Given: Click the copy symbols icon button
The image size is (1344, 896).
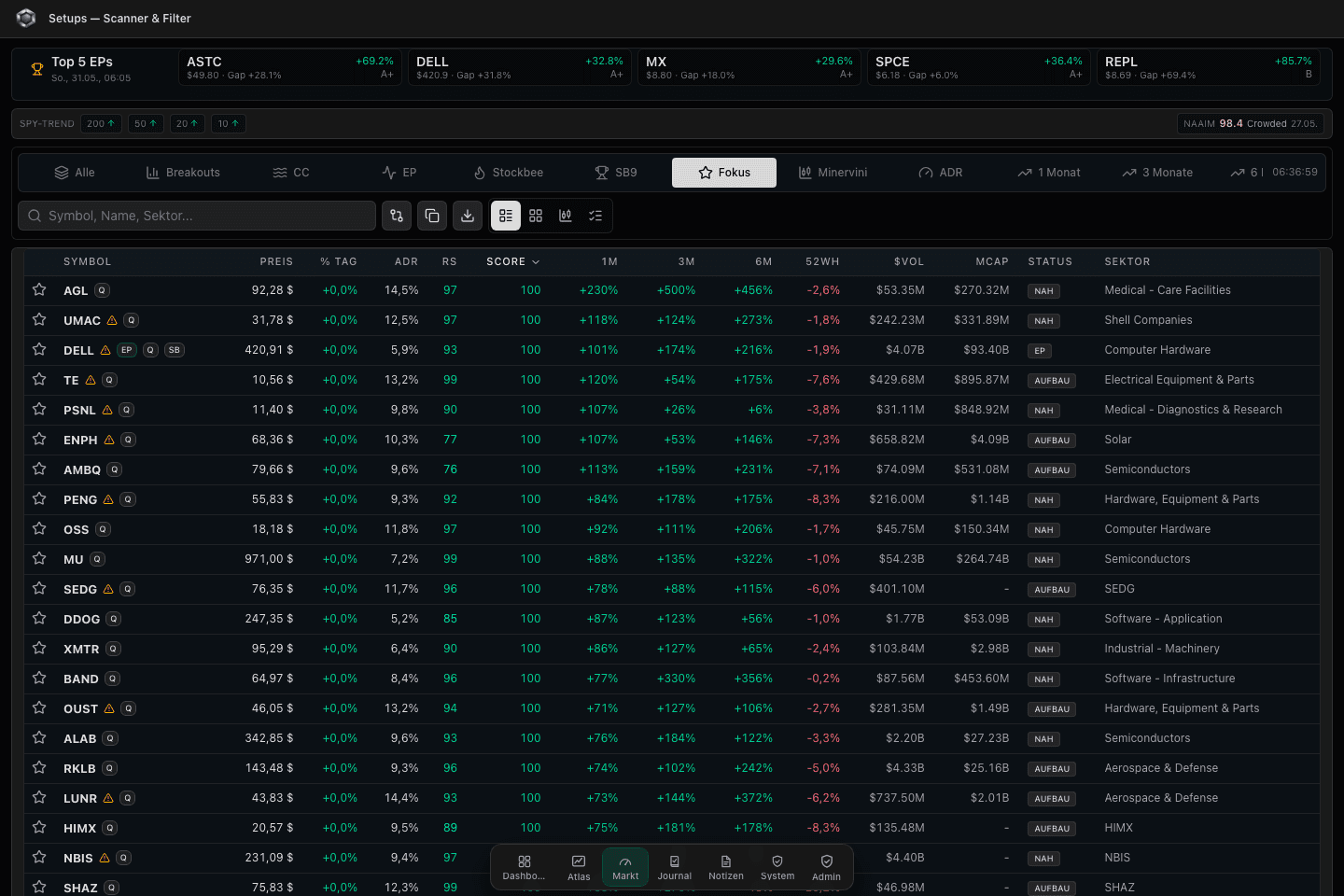Looking at the screenshot, I should 432,216.
